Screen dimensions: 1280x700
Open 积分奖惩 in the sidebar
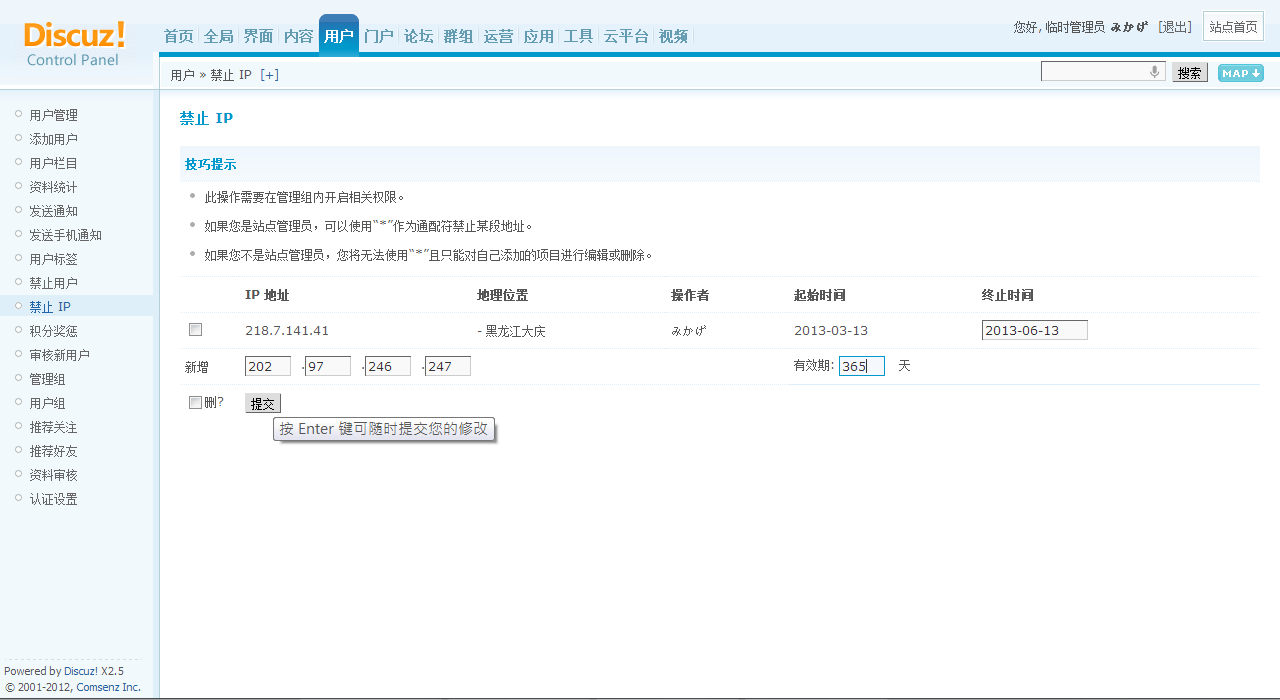click(53, 331)
